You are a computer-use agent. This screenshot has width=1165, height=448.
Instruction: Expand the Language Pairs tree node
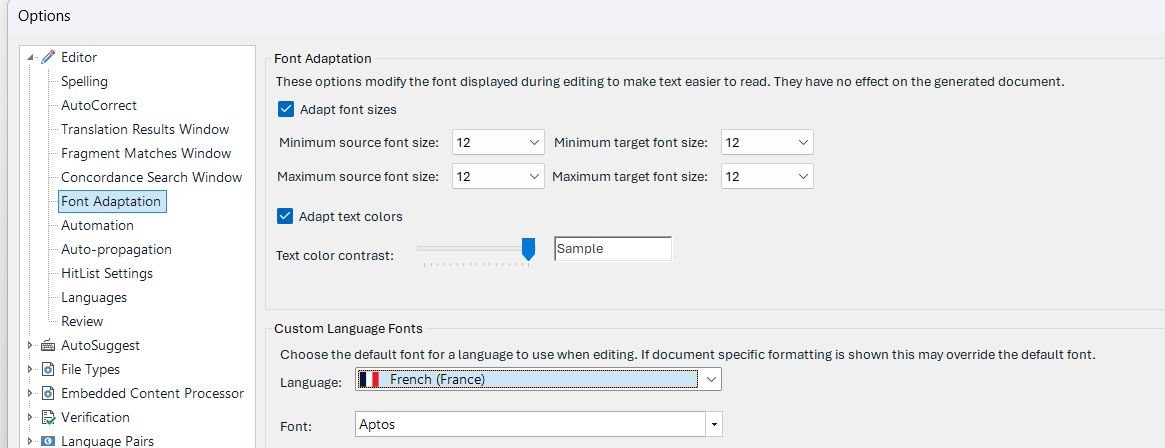tap(30, 441)
